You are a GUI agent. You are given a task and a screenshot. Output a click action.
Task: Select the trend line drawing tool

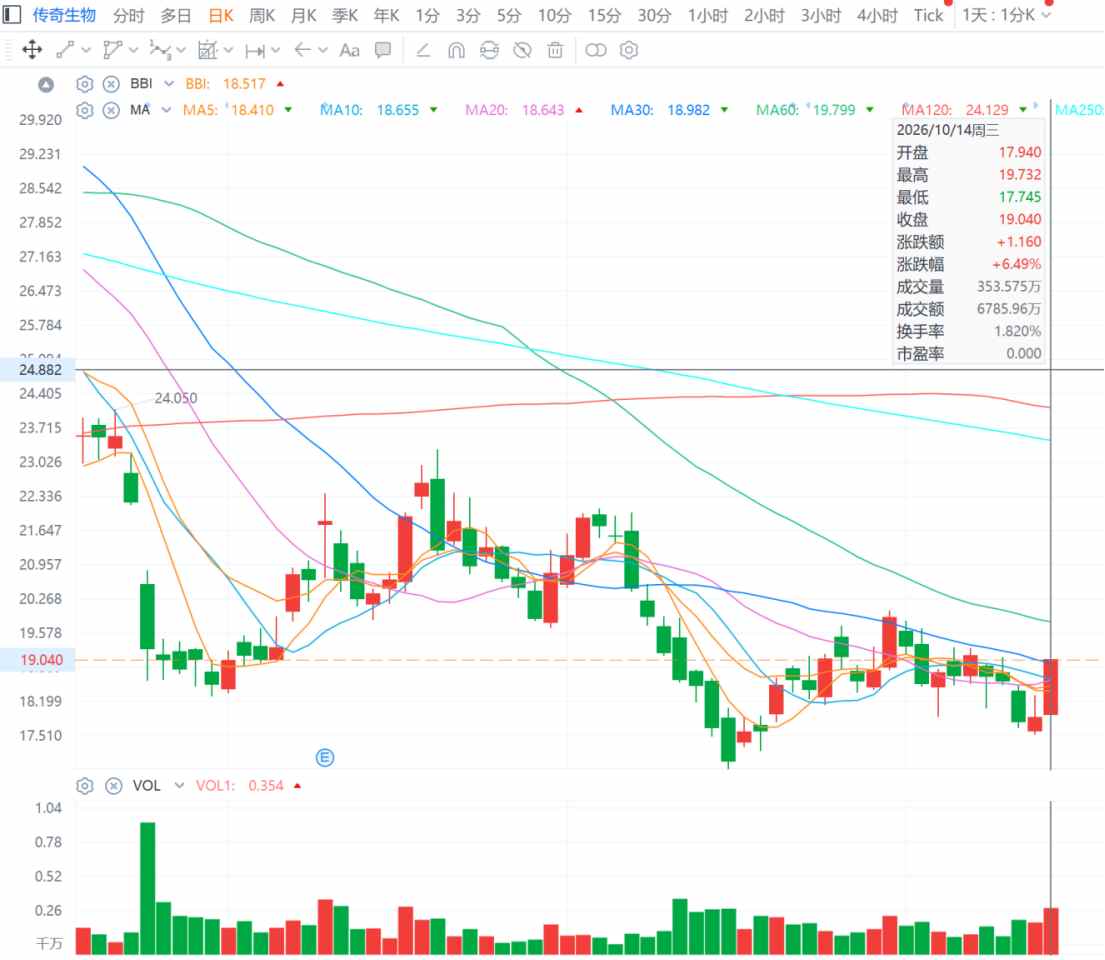pos(66,50)
